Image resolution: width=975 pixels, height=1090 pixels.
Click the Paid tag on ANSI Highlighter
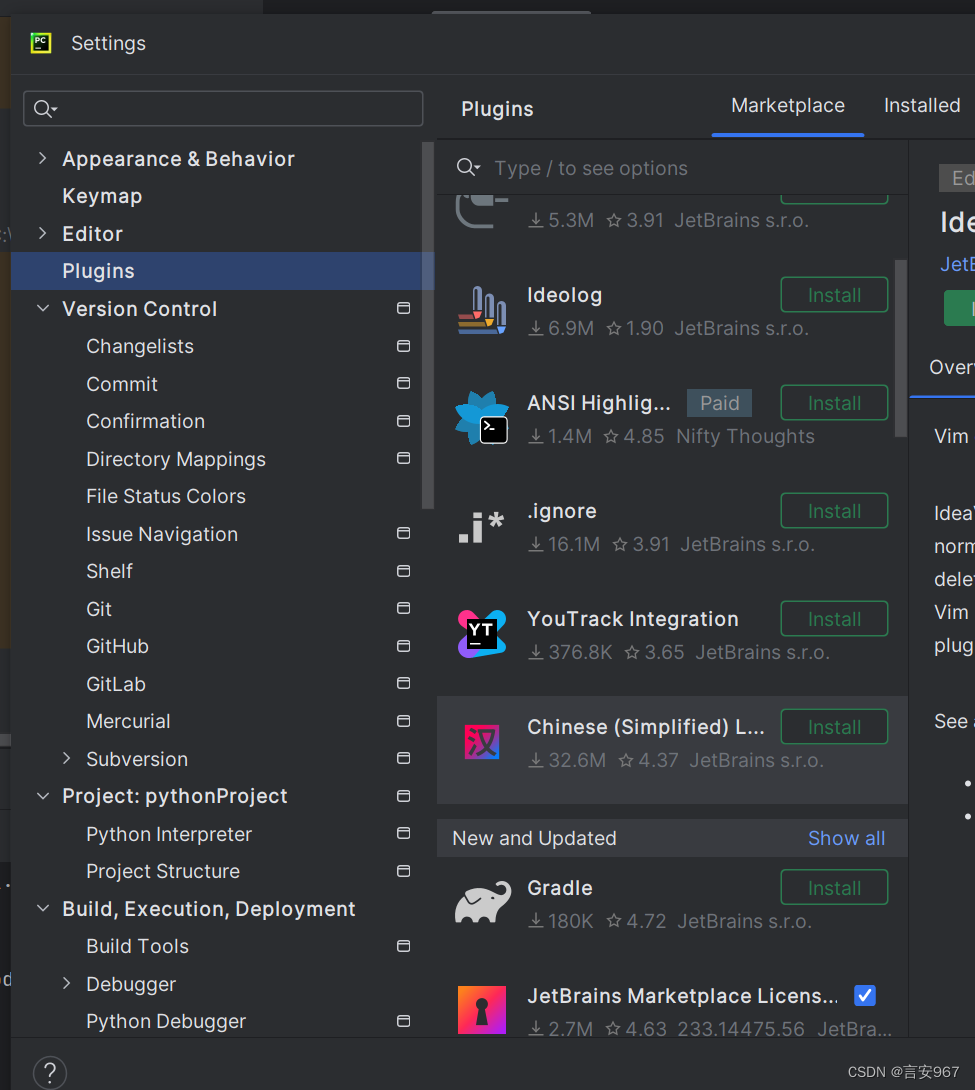(x=719, y=403)
